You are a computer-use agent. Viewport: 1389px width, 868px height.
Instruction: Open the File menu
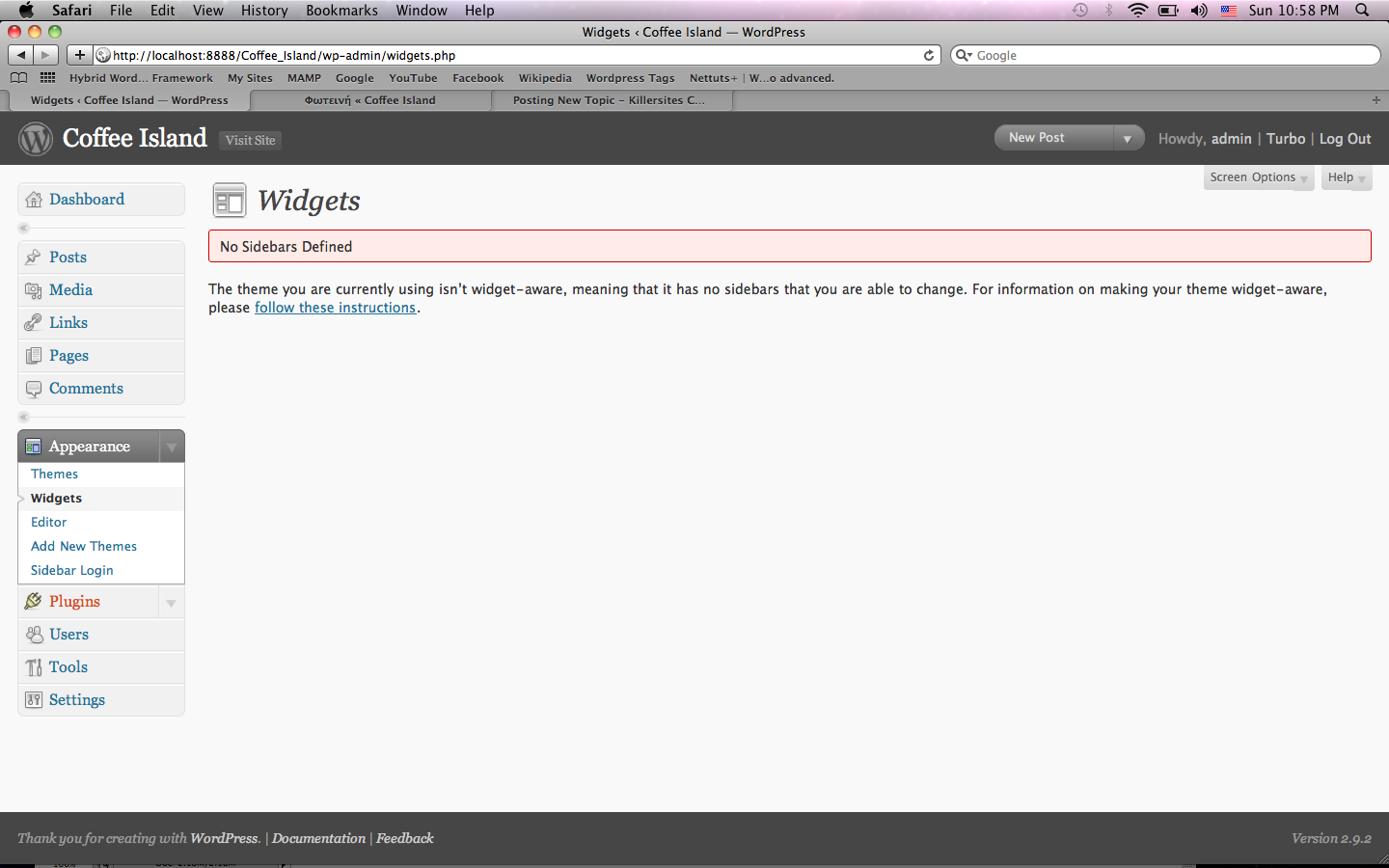(122, 11)
